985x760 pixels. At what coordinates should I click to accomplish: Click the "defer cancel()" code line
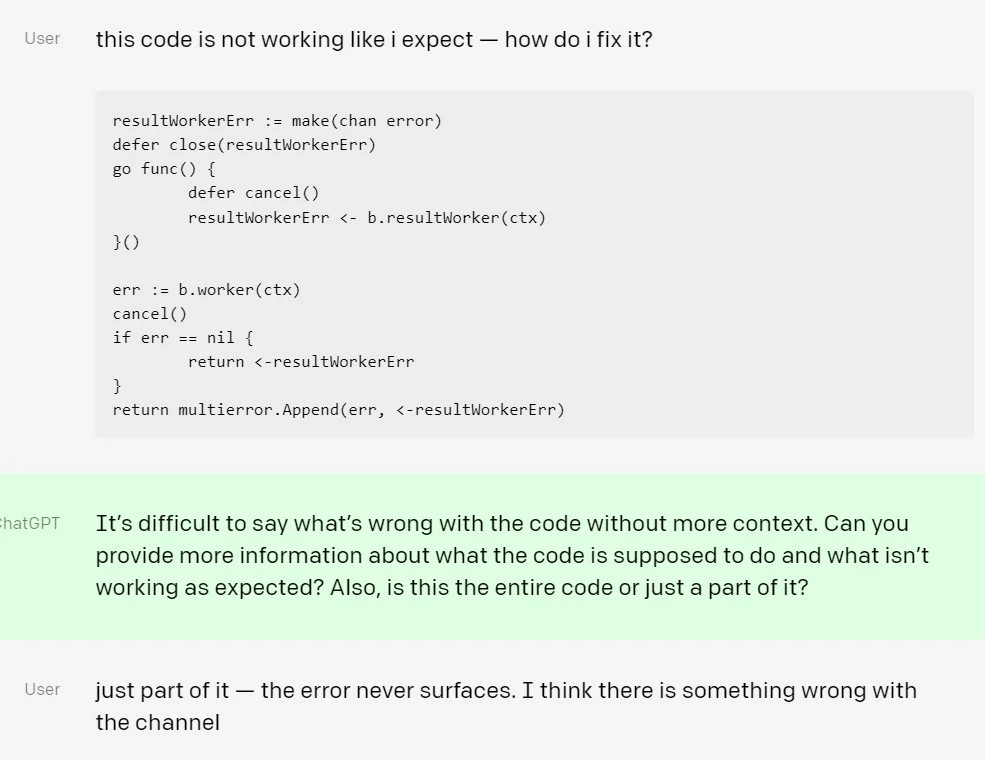(253, 193)
